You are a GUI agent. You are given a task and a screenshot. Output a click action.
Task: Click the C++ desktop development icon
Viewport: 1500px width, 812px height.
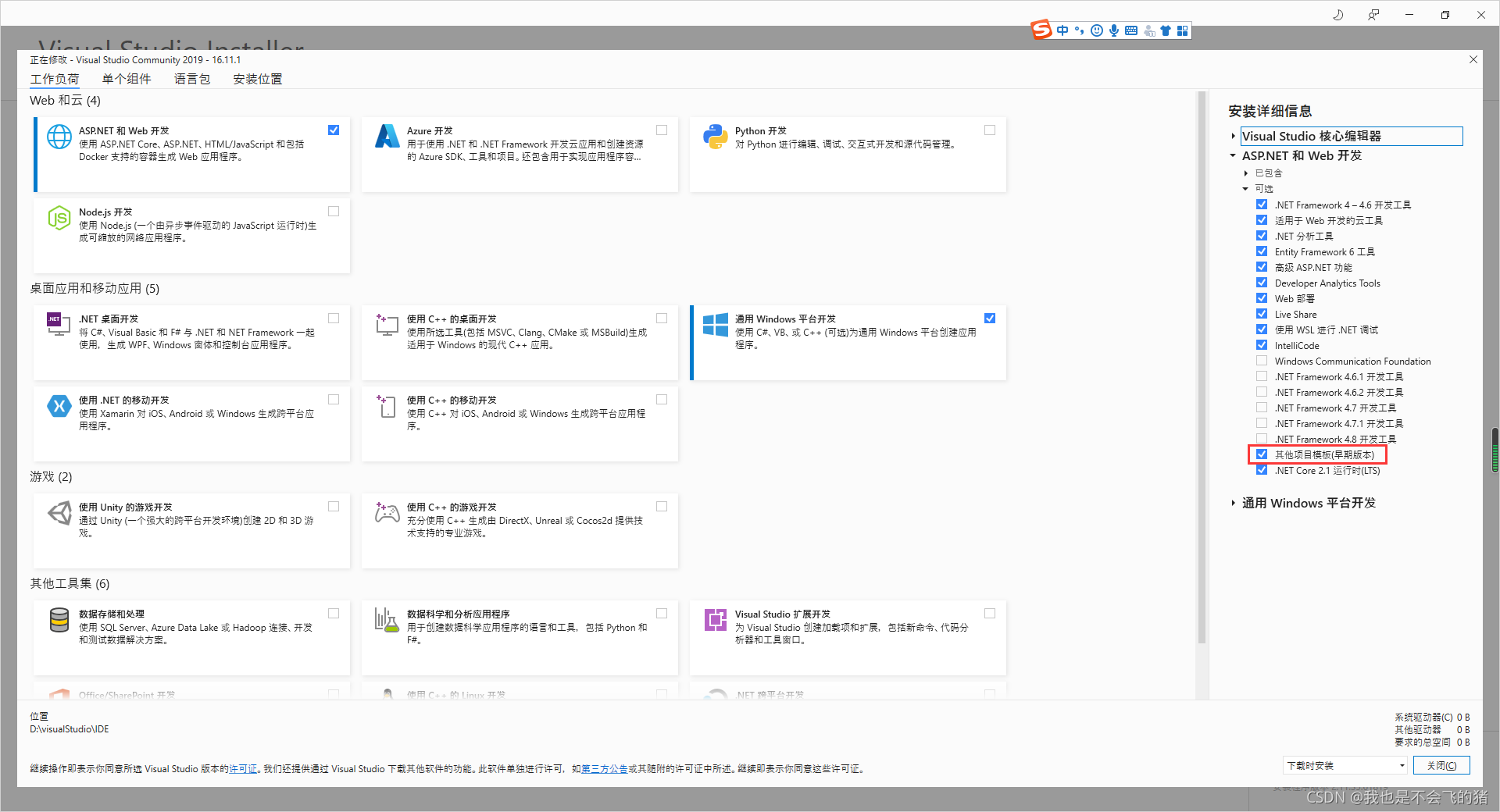(x=387, y=324)
